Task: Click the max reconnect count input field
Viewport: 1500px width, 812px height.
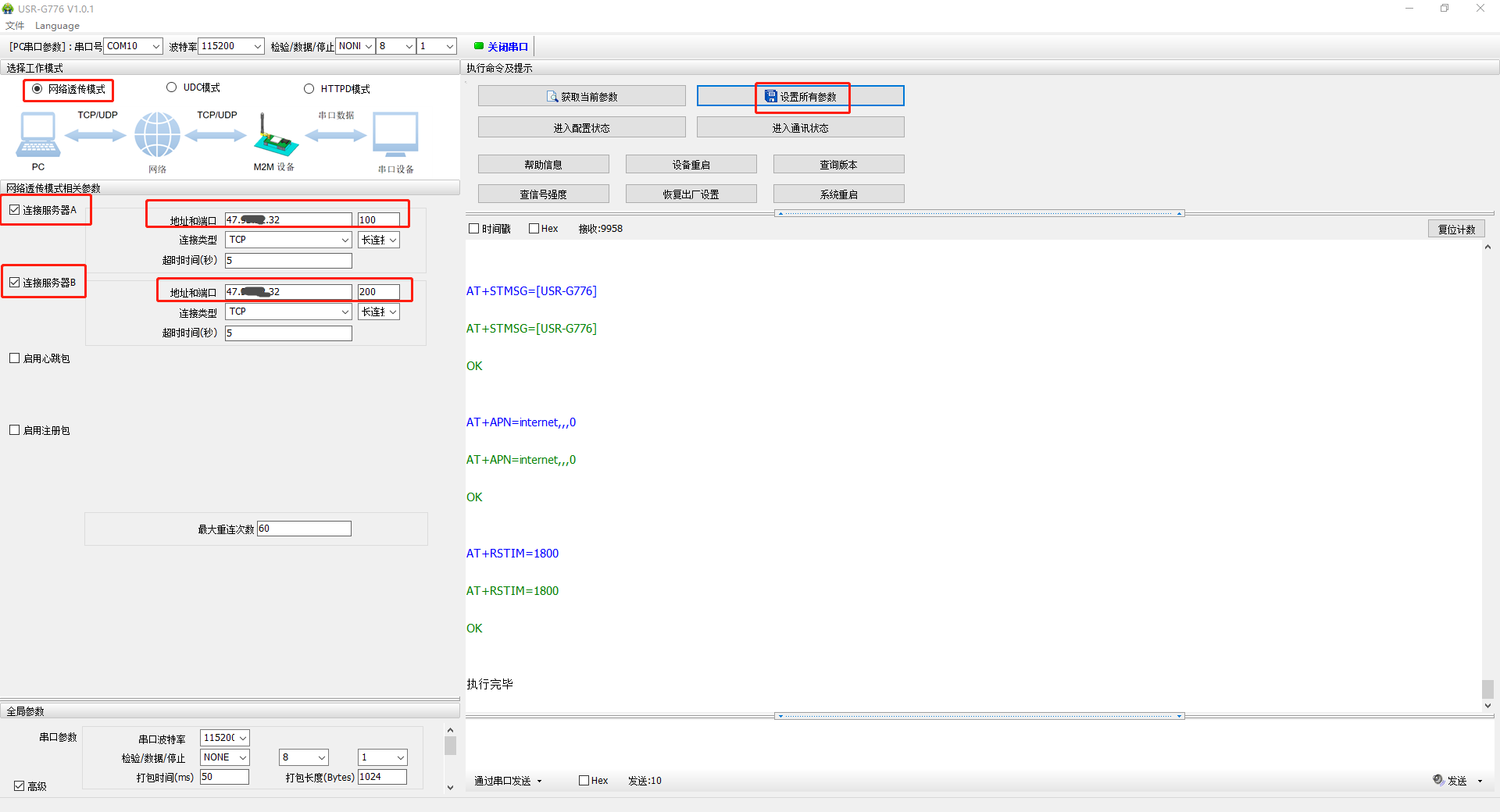Action: tap(304, 529)
